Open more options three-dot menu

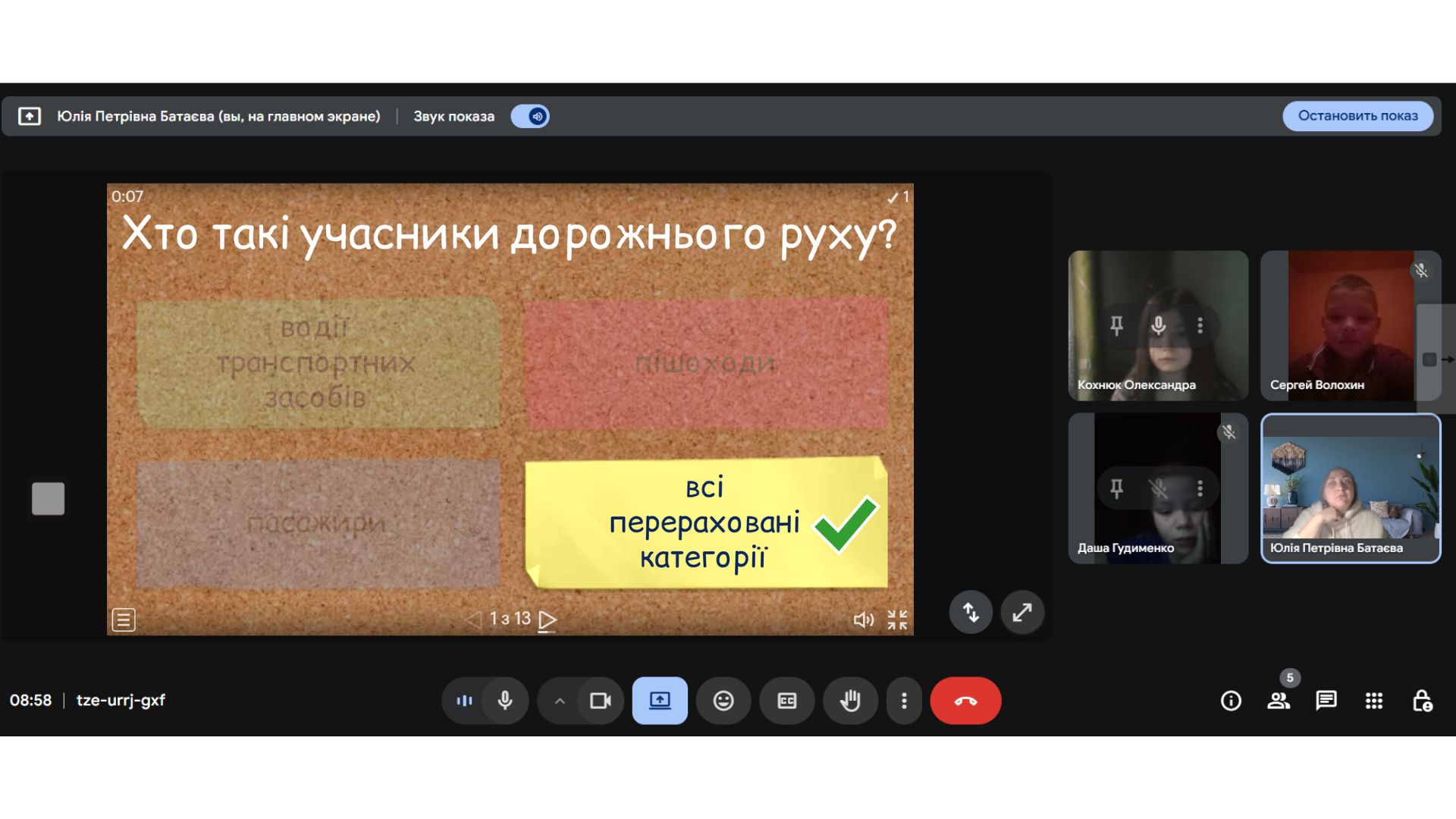tap(904, 701)
